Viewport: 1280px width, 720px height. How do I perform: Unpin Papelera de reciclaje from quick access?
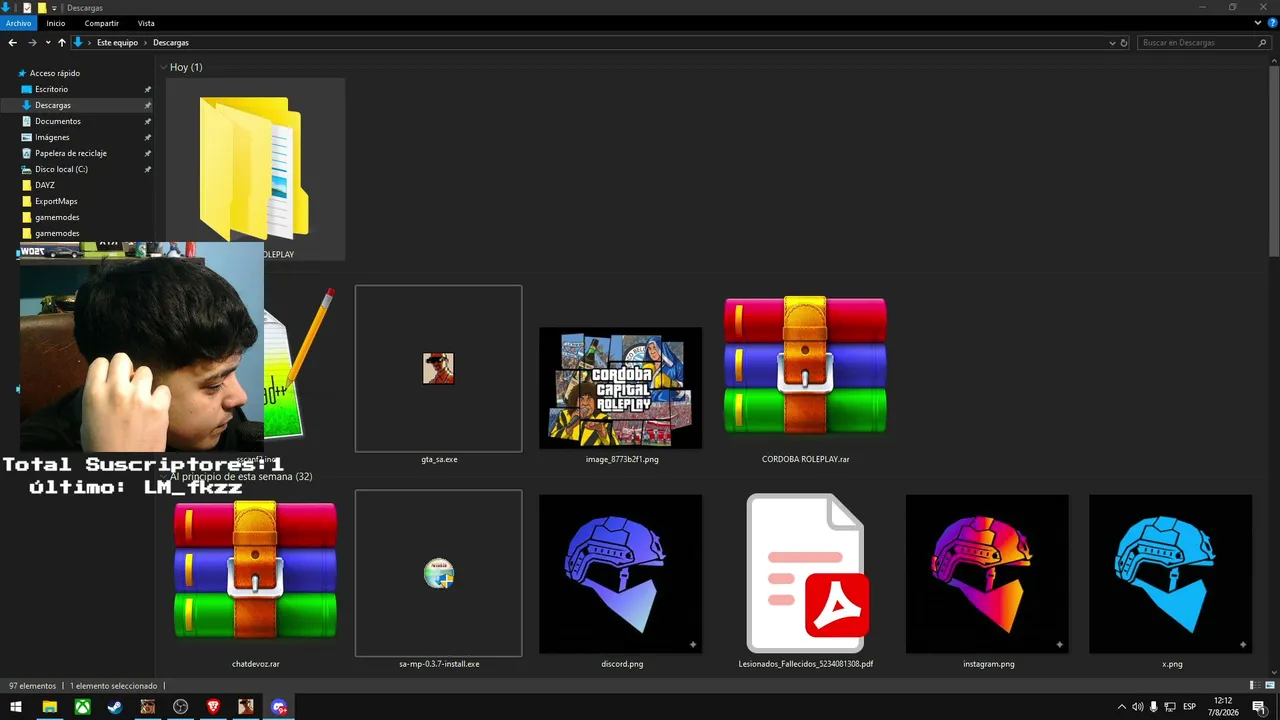tap(148, 153)
